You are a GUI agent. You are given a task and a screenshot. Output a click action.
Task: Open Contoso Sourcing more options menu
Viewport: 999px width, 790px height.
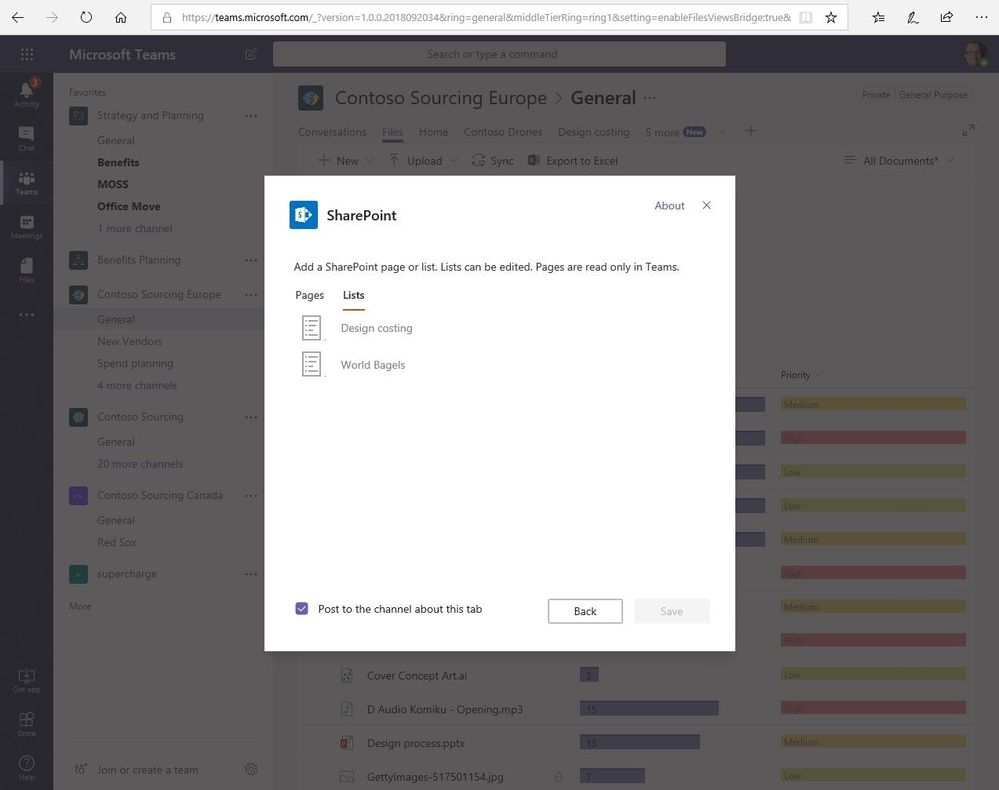(x=251, y=417)
